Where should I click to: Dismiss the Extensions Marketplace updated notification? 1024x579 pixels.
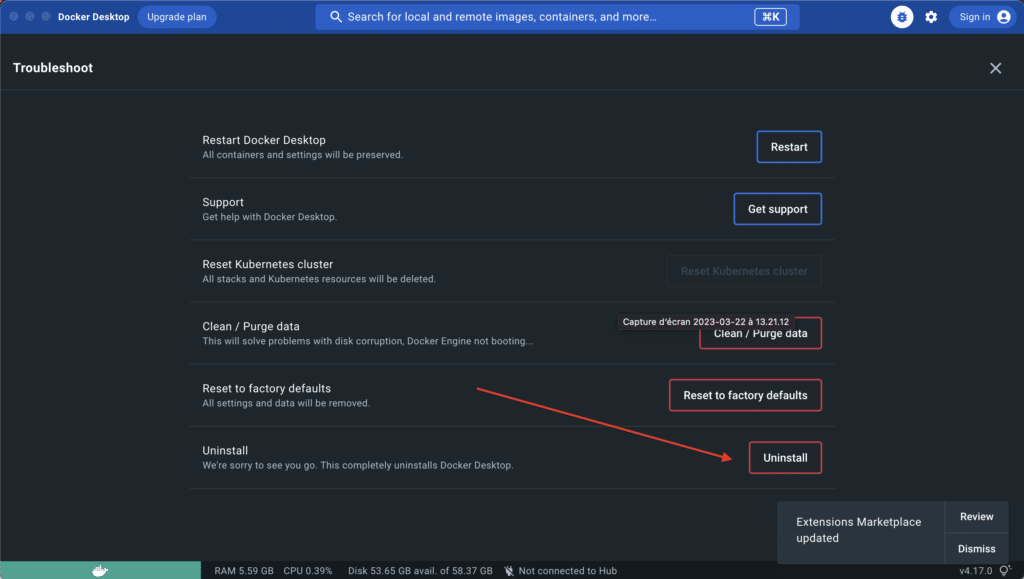[976, 548]
